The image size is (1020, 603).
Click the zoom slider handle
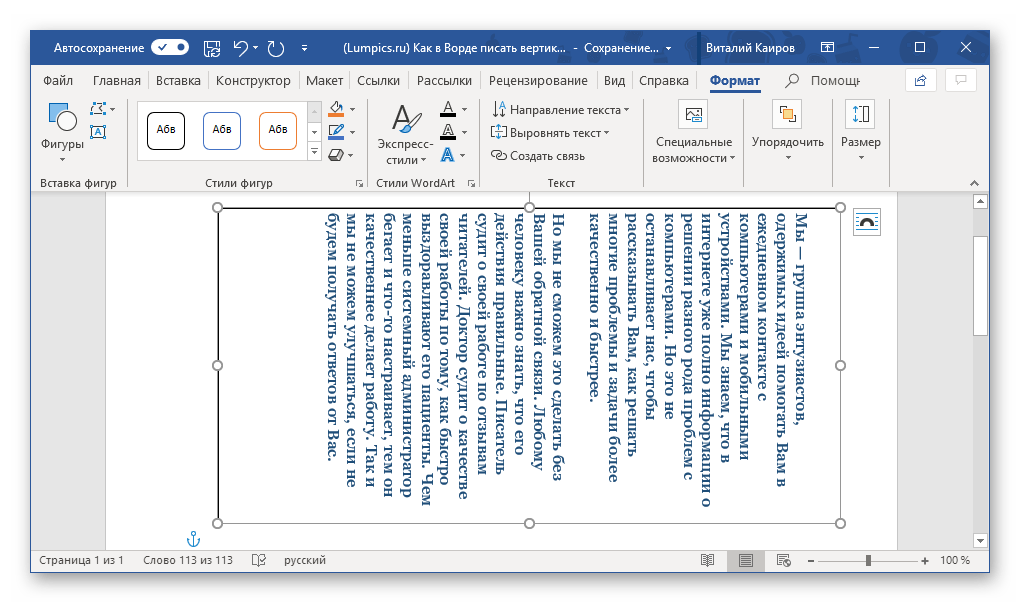coord(868,561)
